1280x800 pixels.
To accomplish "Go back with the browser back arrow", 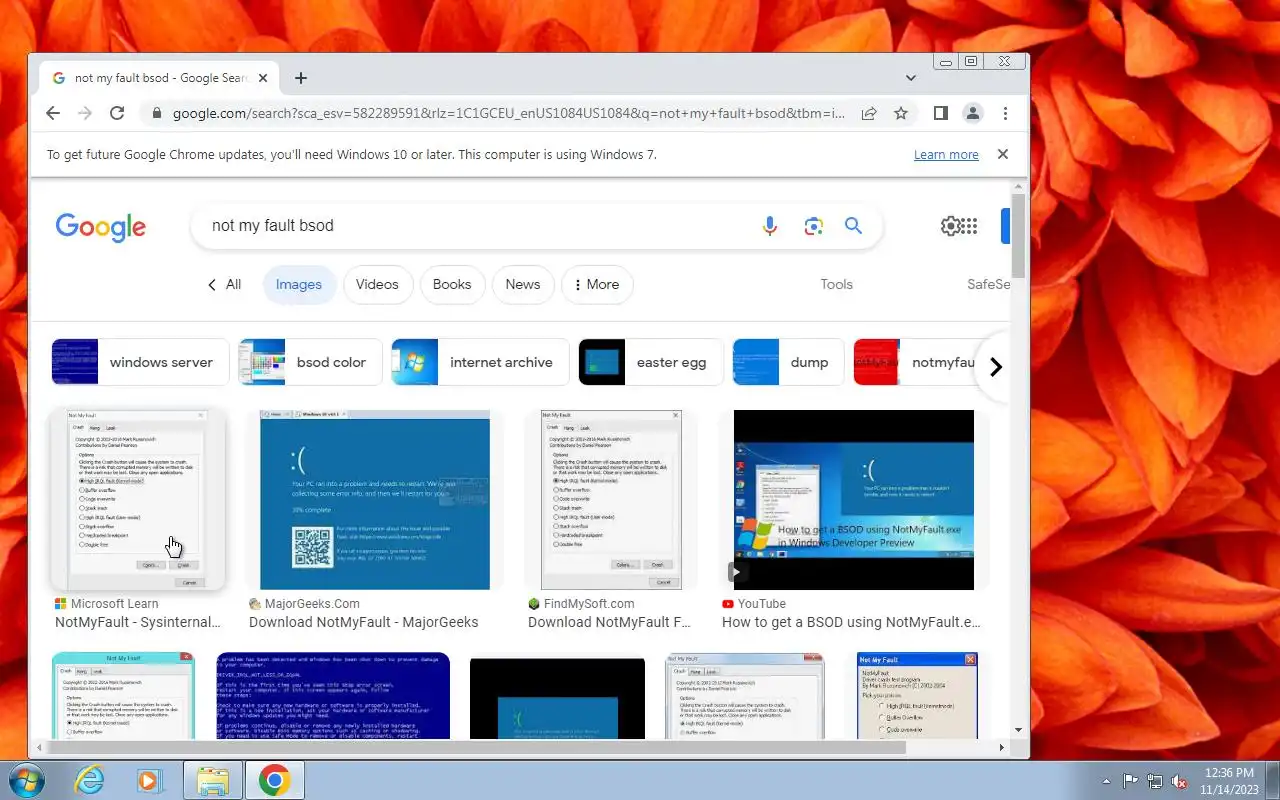I will (x=53, y=113).
